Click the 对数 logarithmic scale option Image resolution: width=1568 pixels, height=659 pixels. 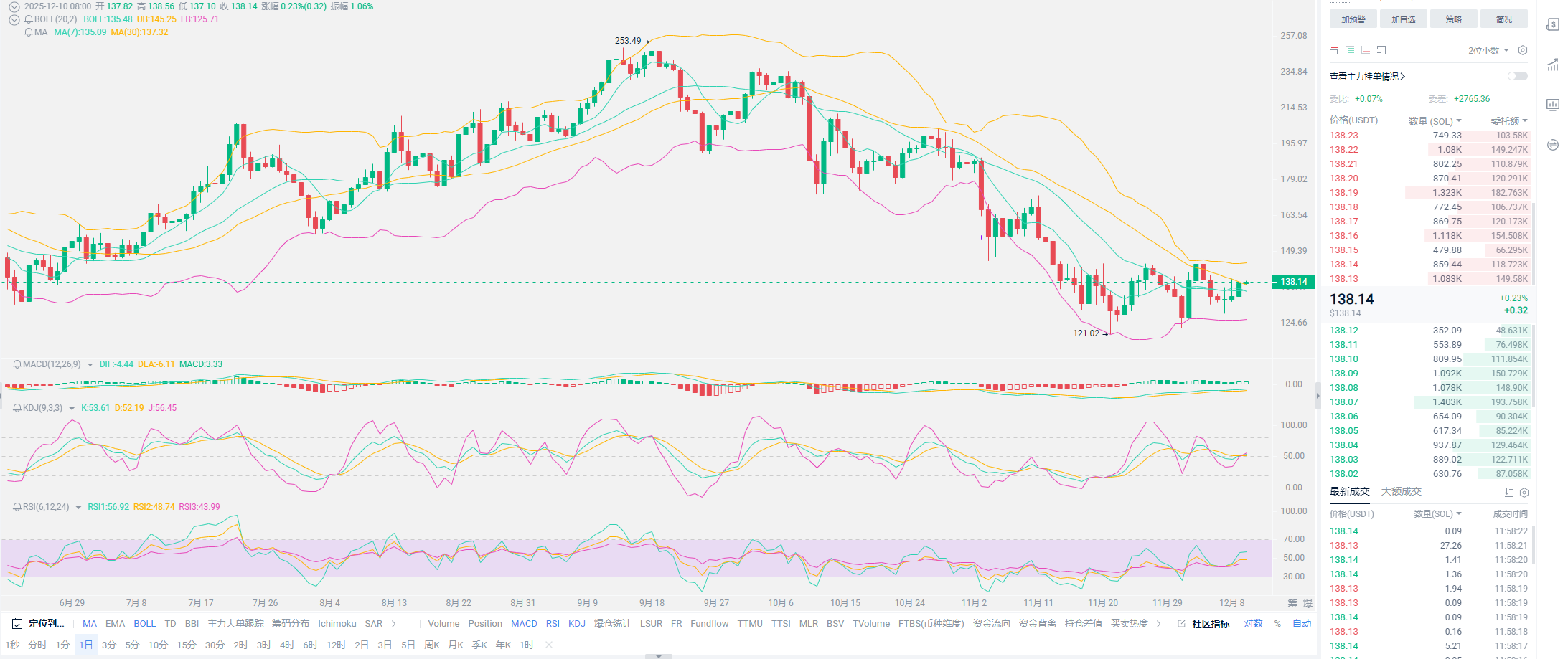point(1253,624)
